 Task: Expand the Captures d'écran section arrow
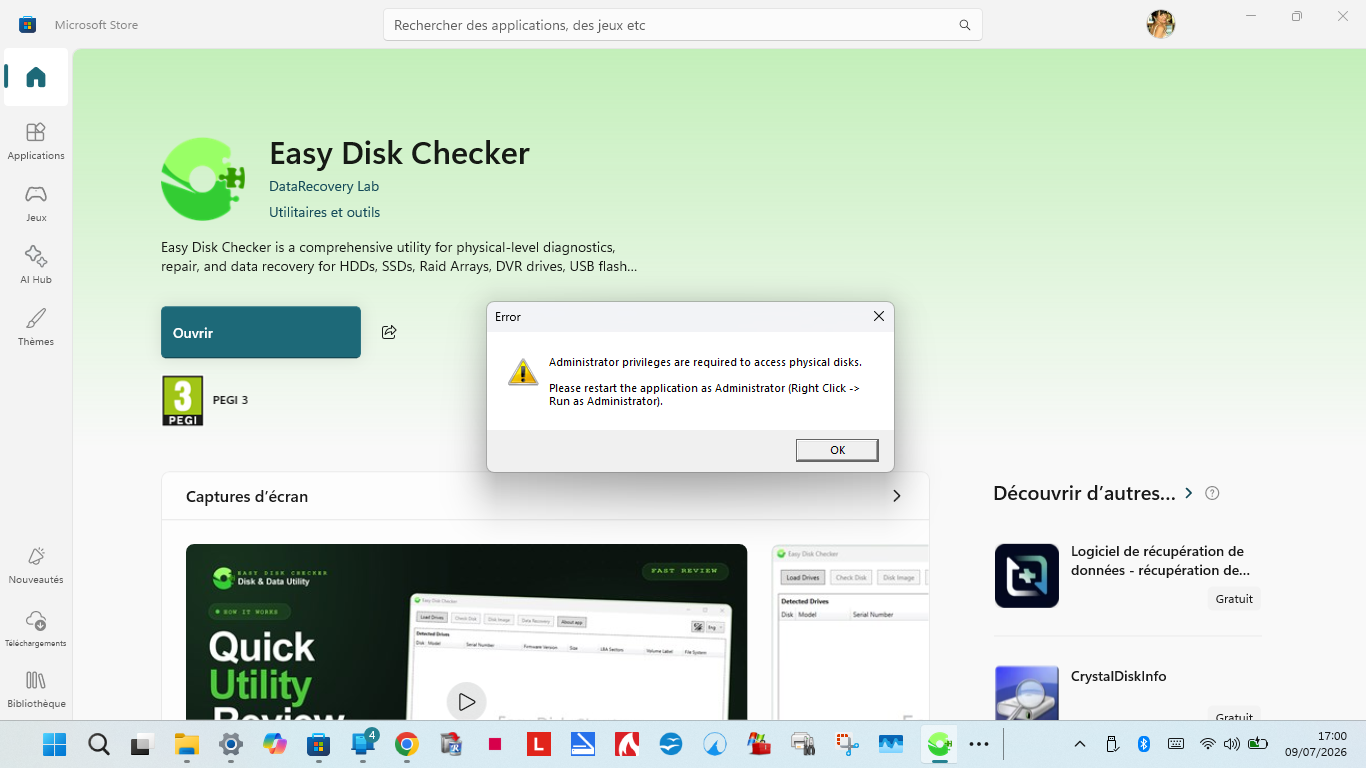tap(897, 496)
